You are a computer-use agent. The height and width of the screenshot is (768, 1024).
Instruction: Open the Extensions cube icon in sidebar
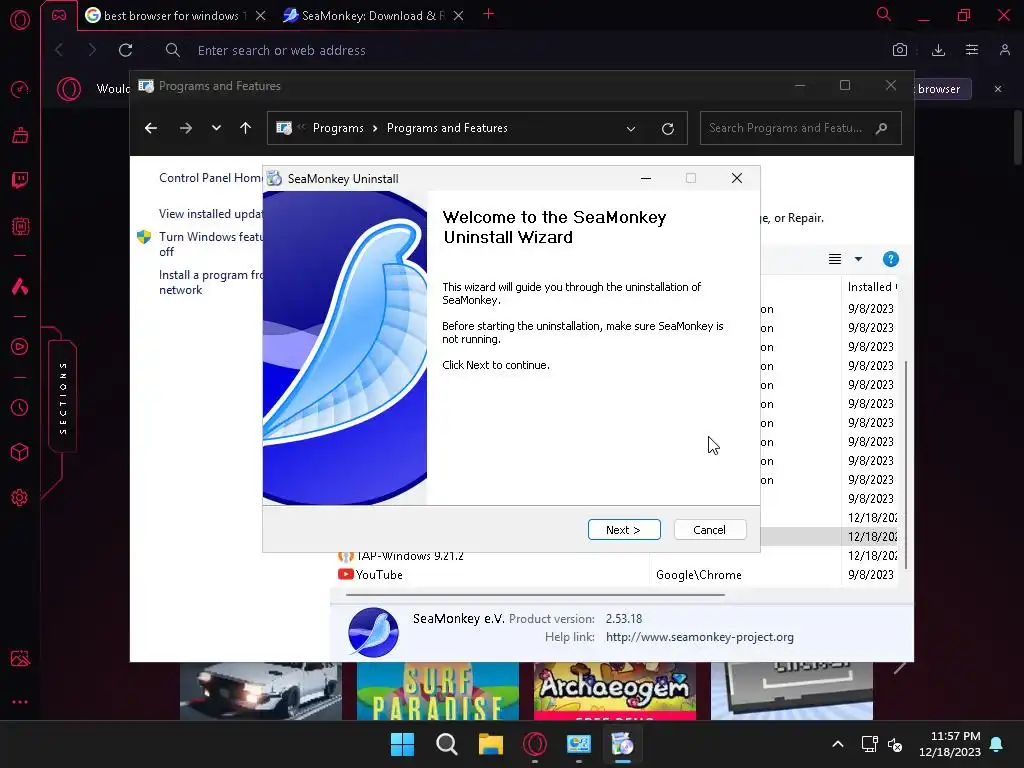pyautogui.click(x=20, y=452)
